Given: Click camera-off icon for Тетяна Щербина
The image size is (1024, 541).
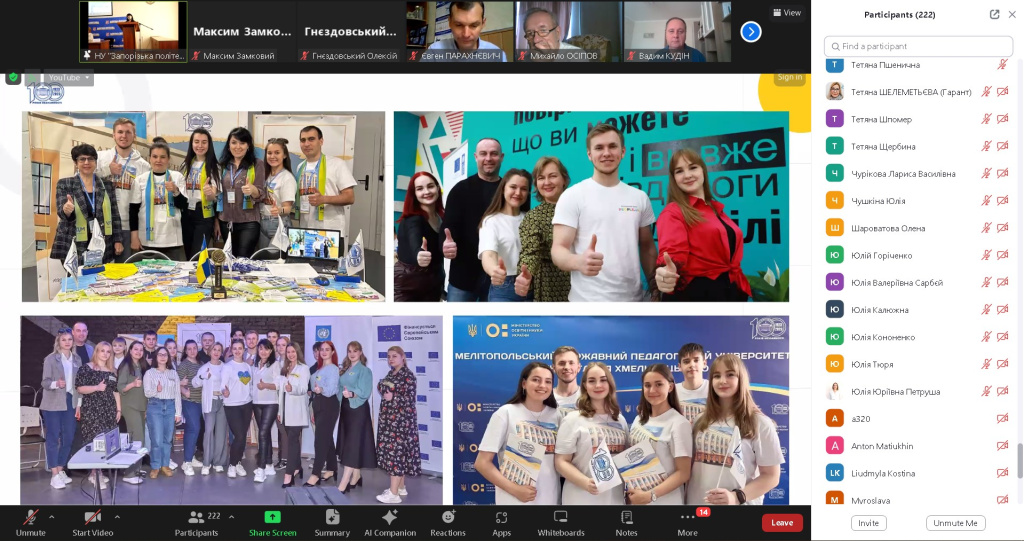Looking at the screenshot, I should (1002, 146).
